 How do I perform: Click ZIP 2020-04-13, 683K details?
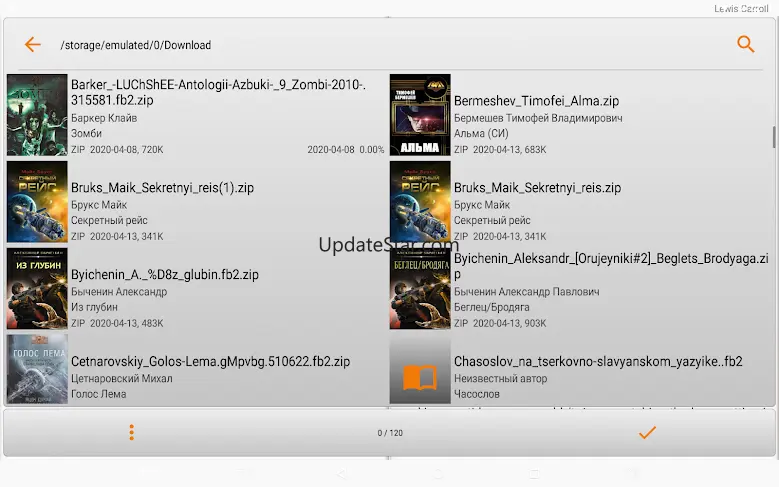pos(500,150)
